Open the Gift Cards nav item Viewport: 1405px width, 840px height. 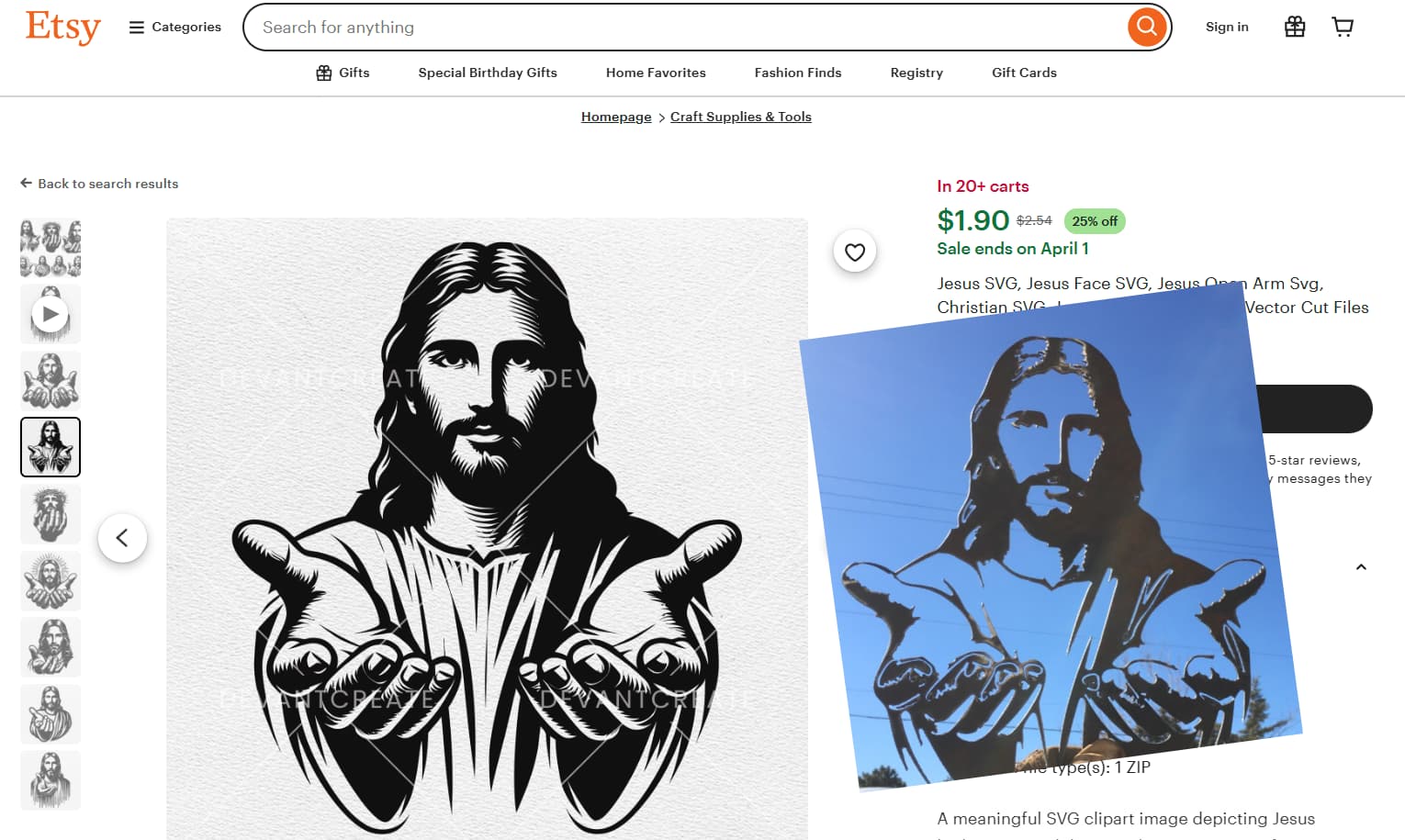click(x=1024, y=73)
